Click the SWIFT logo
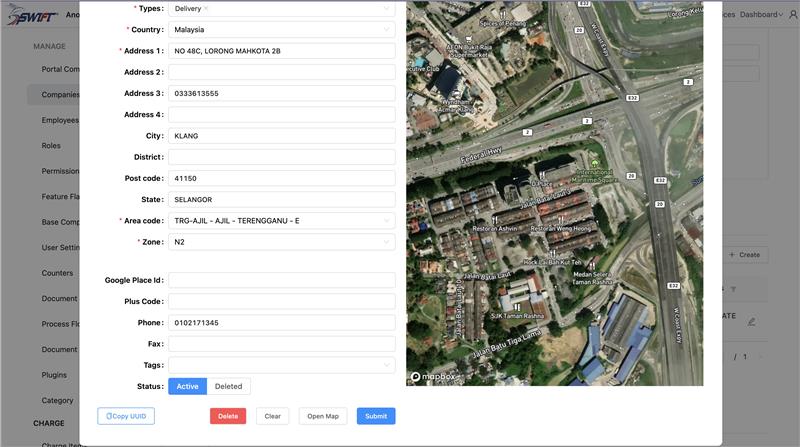Image resolution: width=800 pixels, height=447 pixels. (32, 15)
